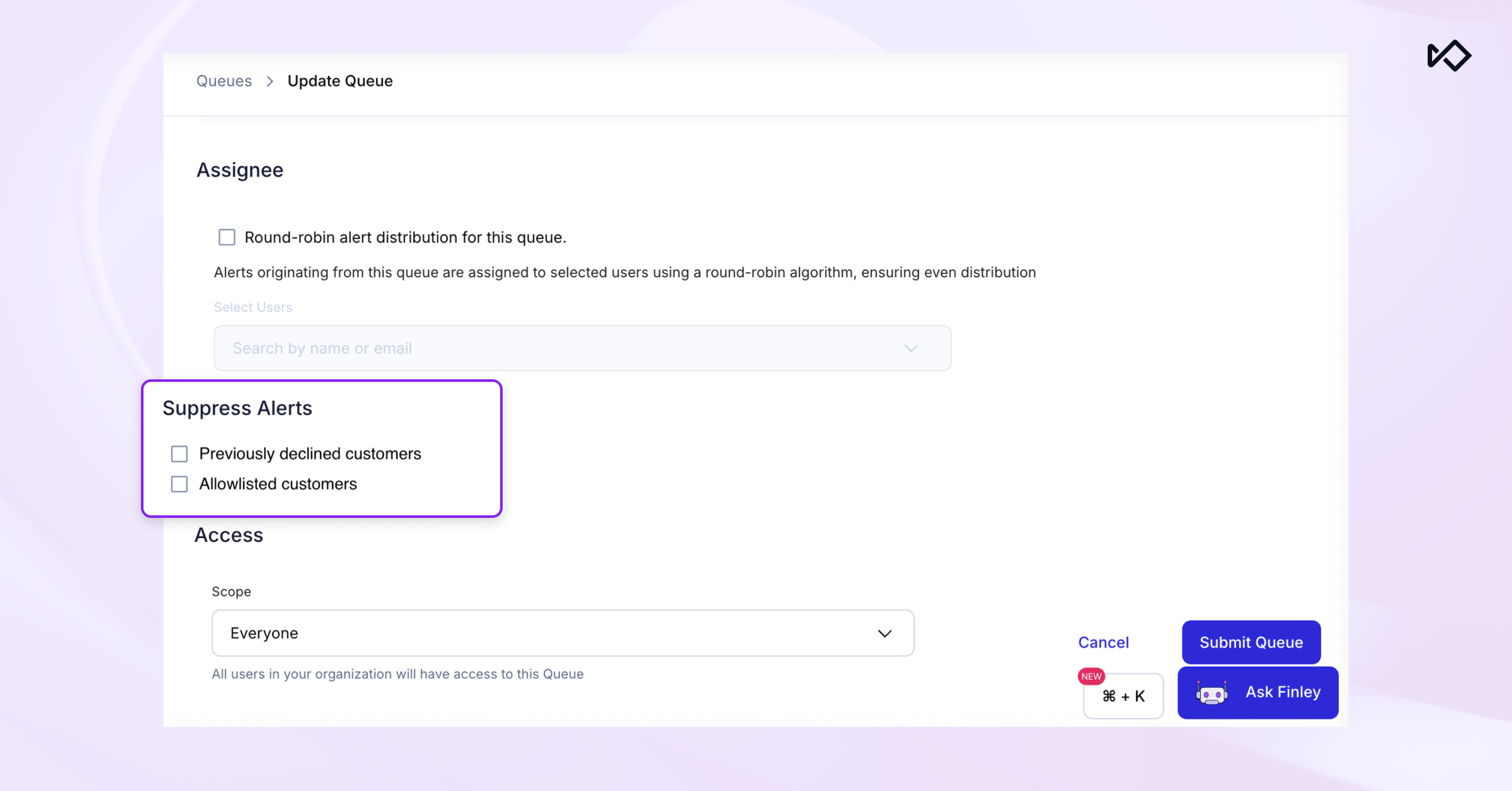
Task: Click the Scope dropdown chevron arrow
Action: tap(884, 633)
